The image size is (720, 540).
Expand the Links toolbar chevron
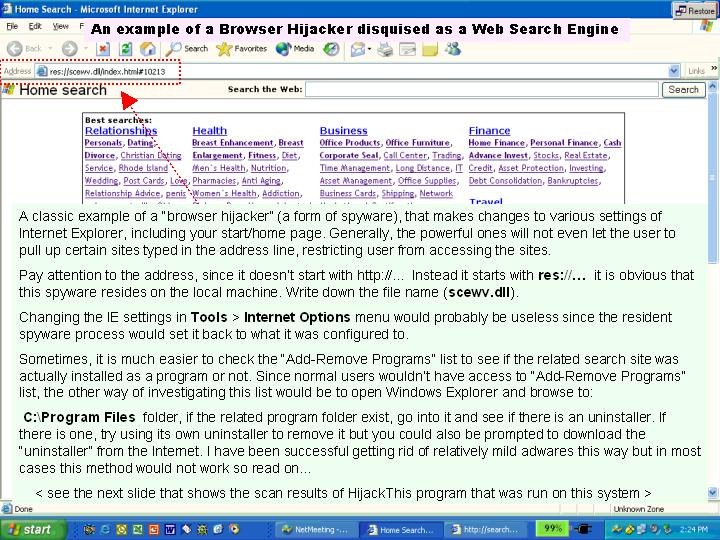click(714, 68)
